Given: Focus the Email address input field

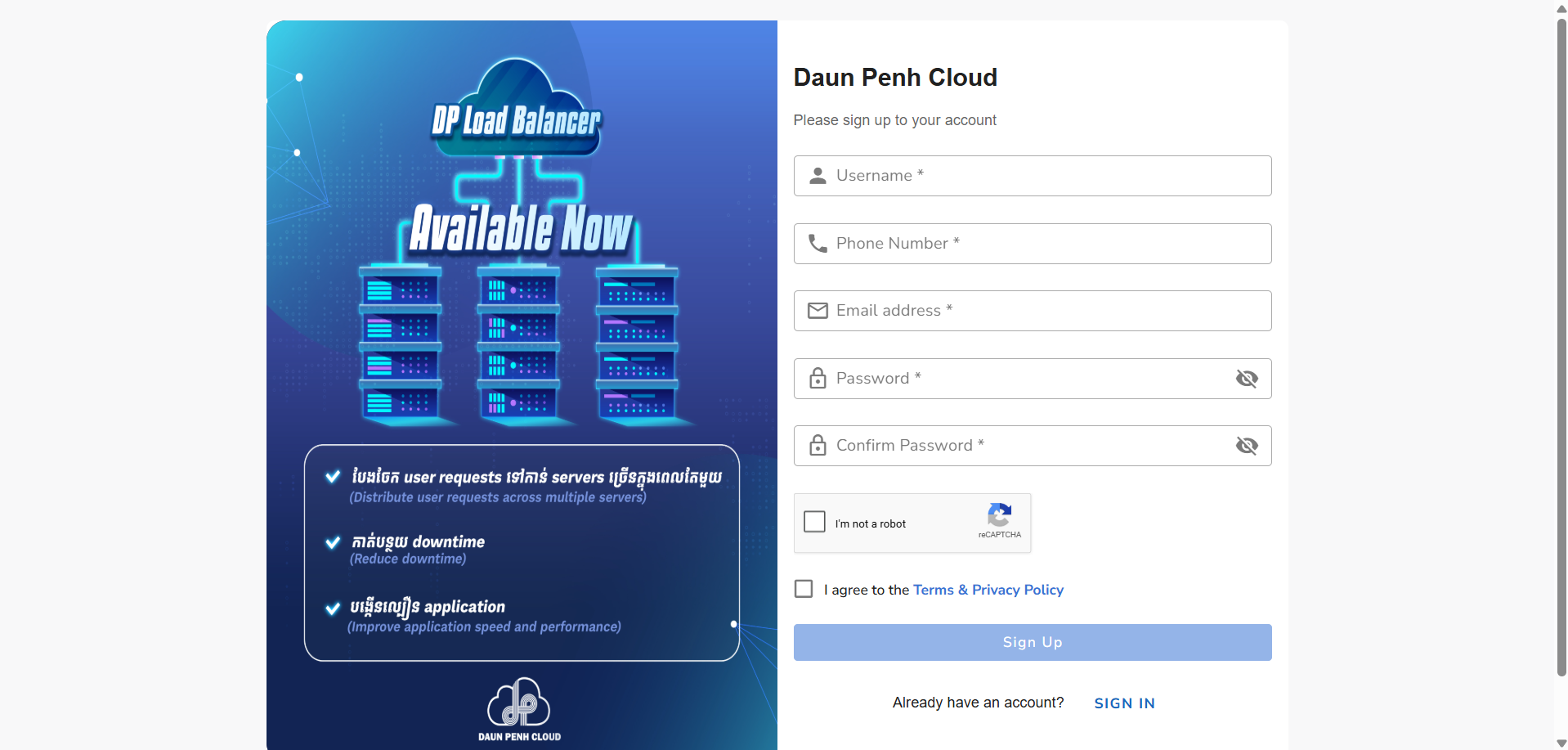Looking at the screenshot, I should click(x=1033, y=311).
